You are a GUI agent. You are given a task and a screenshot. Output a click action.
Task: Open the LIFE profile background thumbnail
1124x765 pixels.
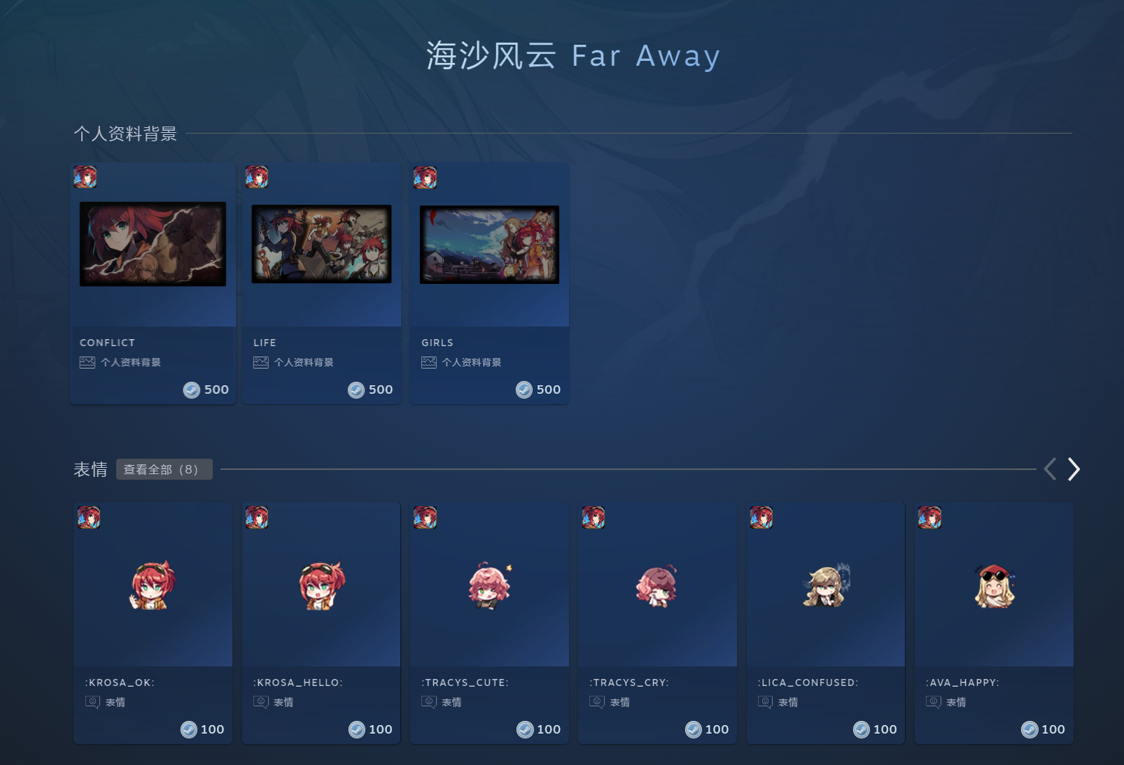[321, 244]
